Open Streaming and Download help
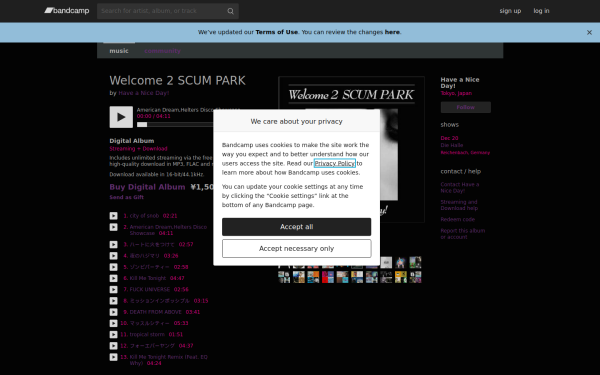The image size is (600, 375). (x=459, y=205)
